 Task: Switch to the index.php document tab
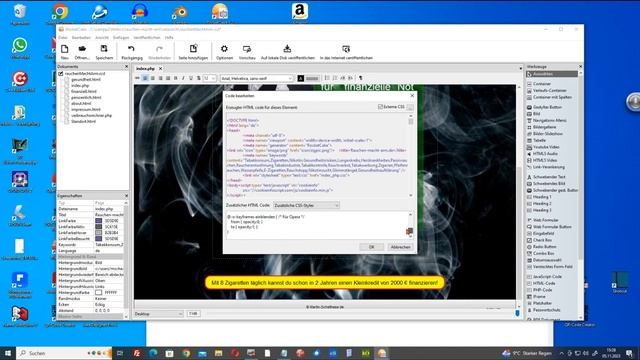point(145,69)
